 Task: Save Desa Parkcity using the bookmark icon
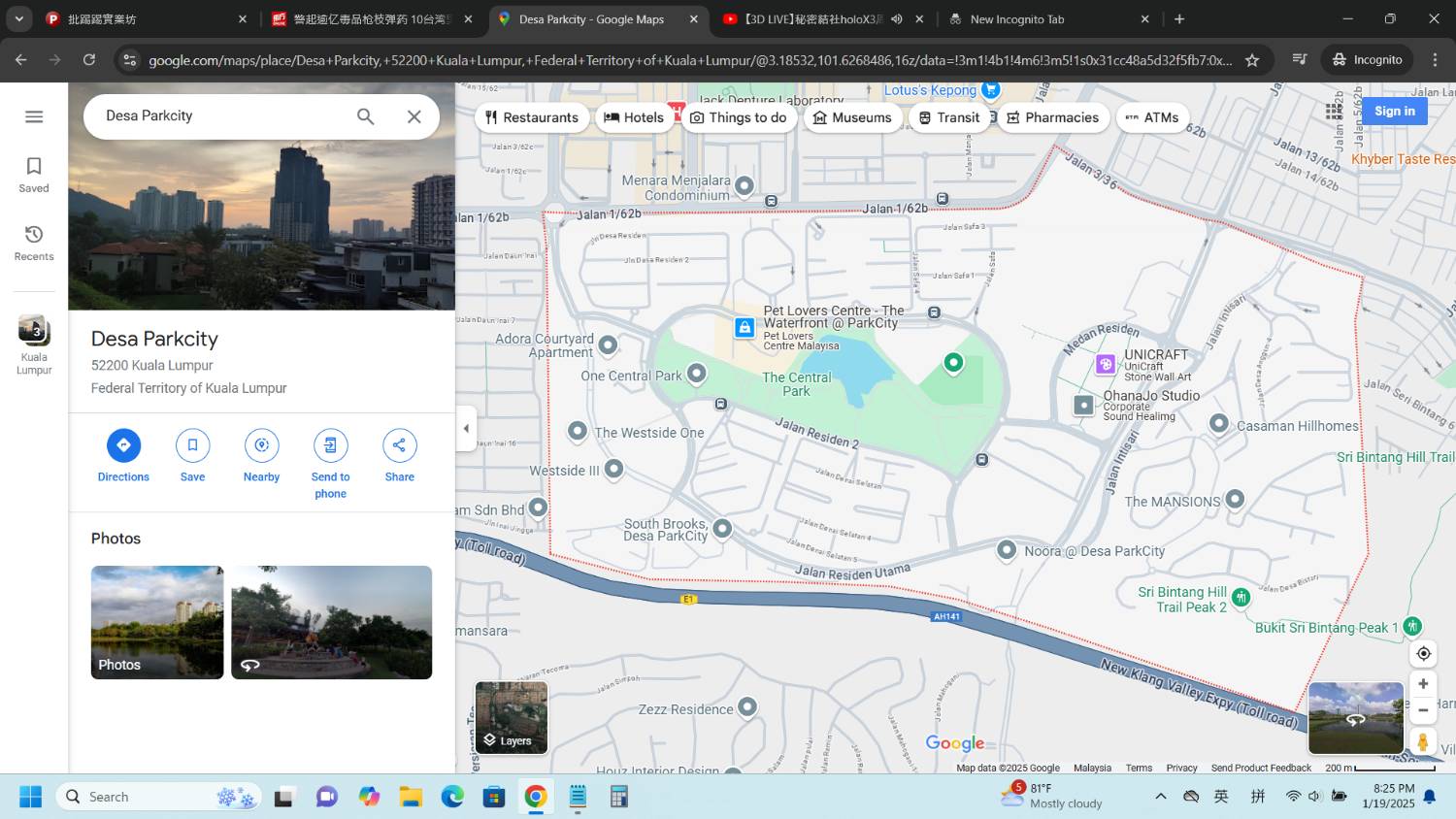tap(192, 445)
